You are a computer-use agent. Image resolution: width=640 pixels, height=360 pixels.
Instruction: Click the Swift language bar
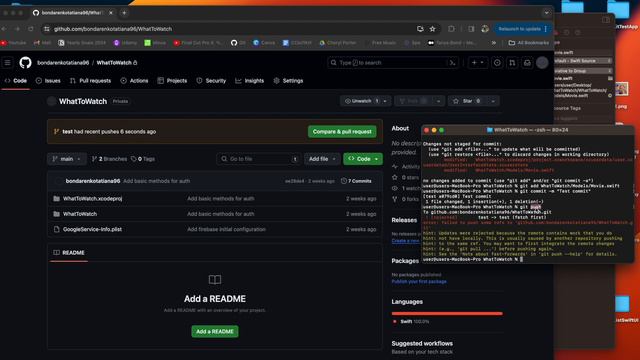pos(447,313)
